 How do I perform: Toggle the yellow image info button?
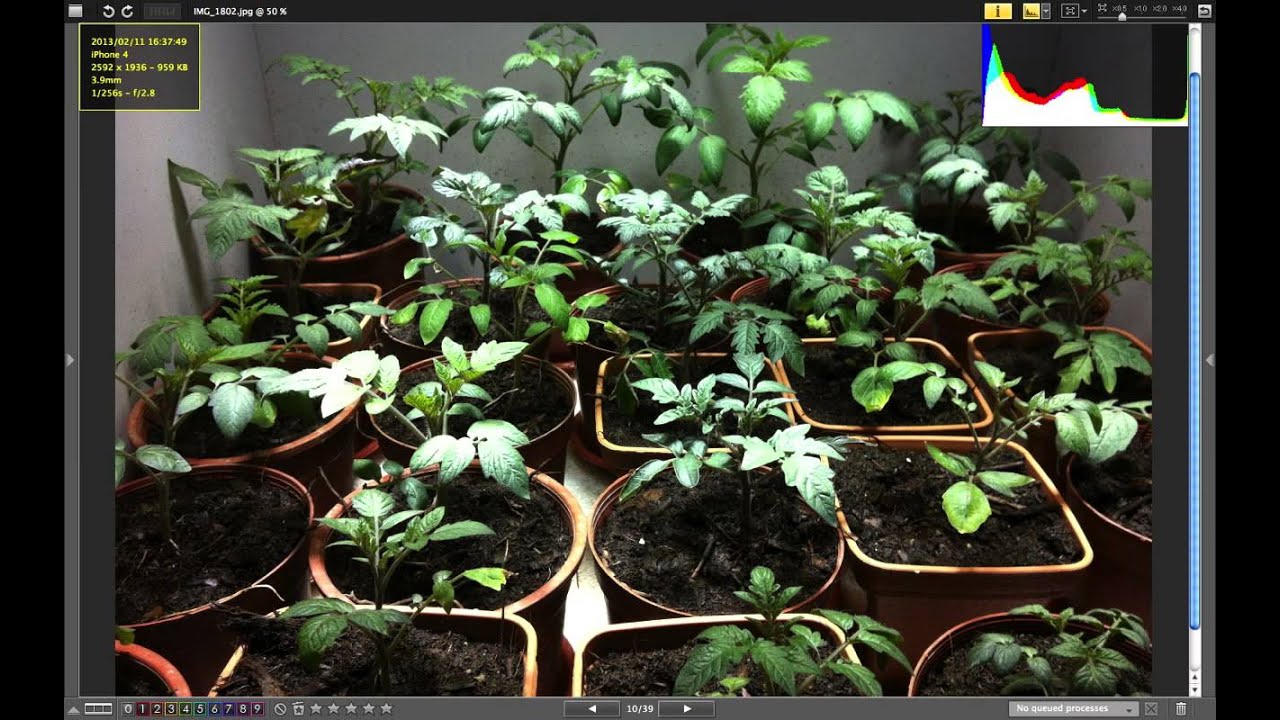pos(998,11)
